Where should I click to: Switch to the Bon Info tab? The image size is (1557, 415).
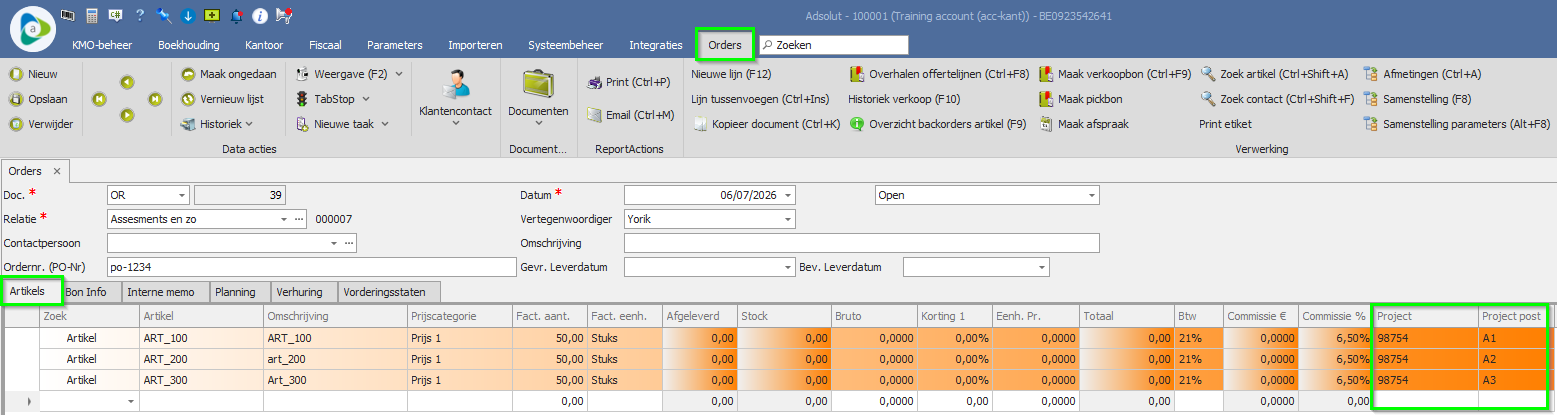coord(86,292)
